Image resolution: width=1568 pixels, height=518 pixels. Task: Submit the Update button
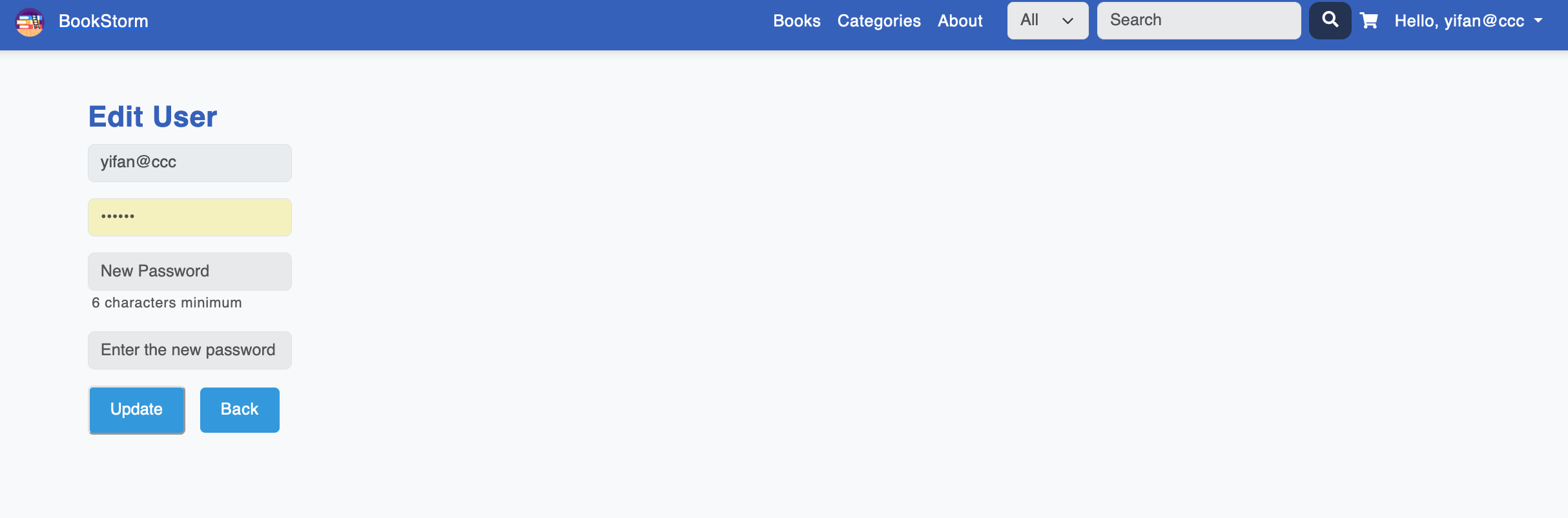point(137,410)
